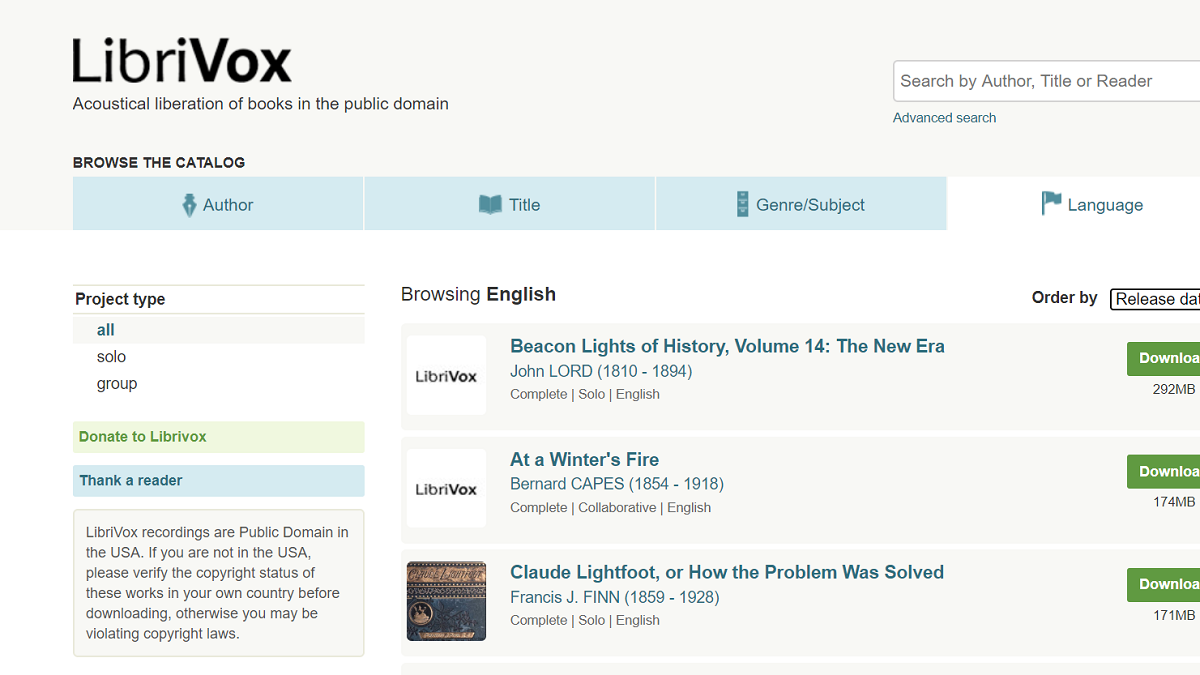Open Advanced search link

click(x=944, y=118)
